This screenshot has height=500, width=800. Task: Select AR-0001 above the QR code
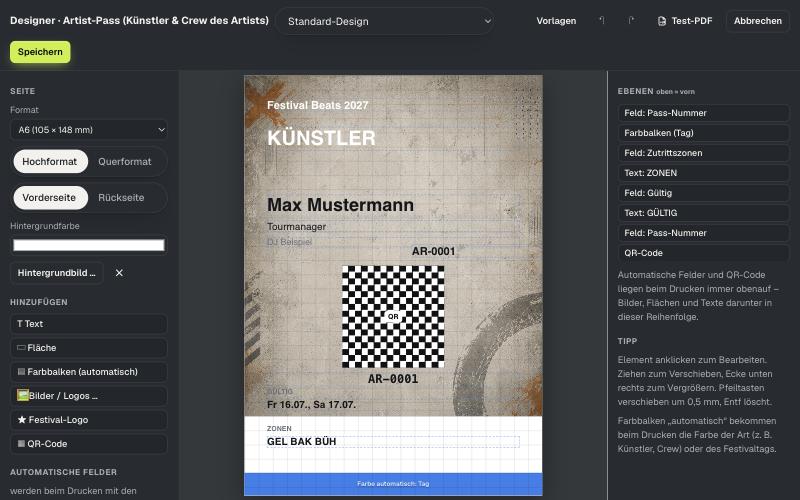click(433, 251)
